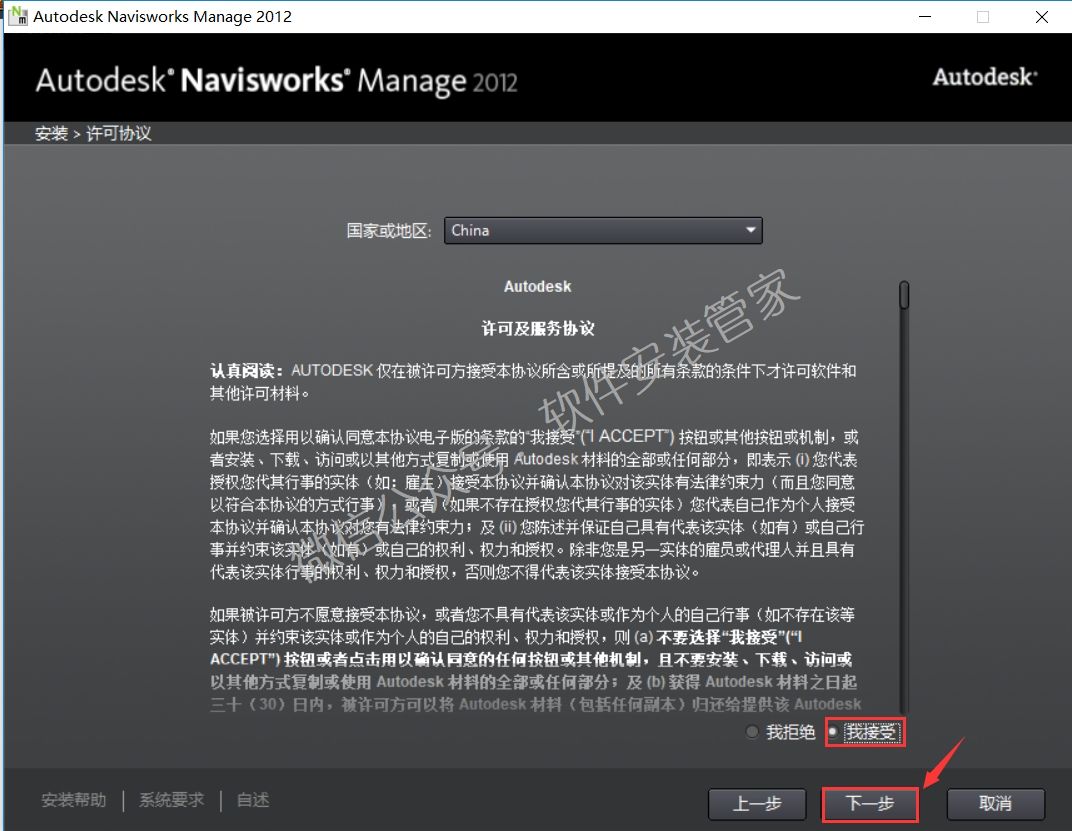The image size is (1072, 831).
Task: Open the 国家或地区 dropdown showing China
Action: 602,230
